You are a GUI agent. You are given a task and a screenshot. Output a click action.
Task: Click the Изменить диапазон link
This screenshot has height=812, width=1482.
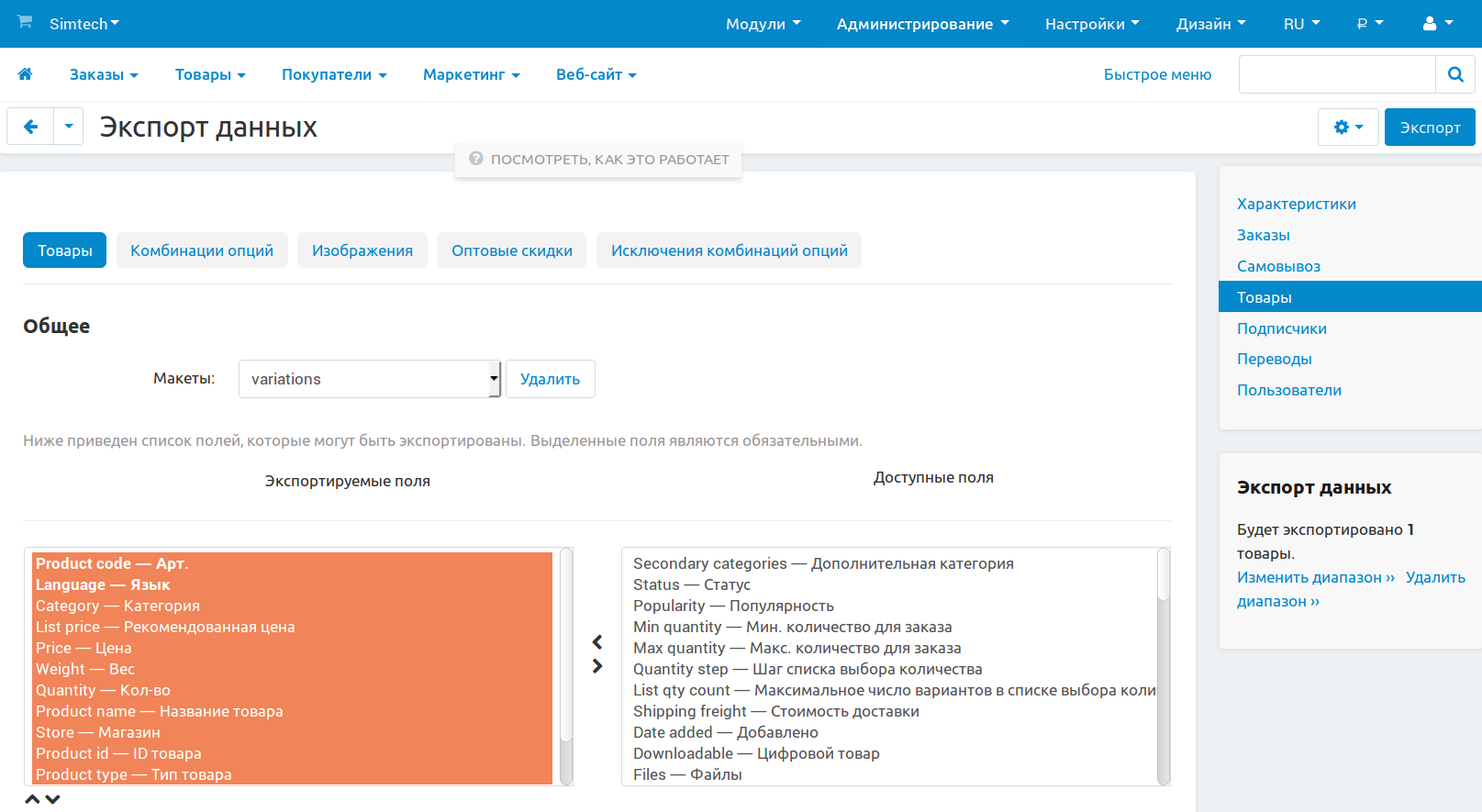(1315, 577)
